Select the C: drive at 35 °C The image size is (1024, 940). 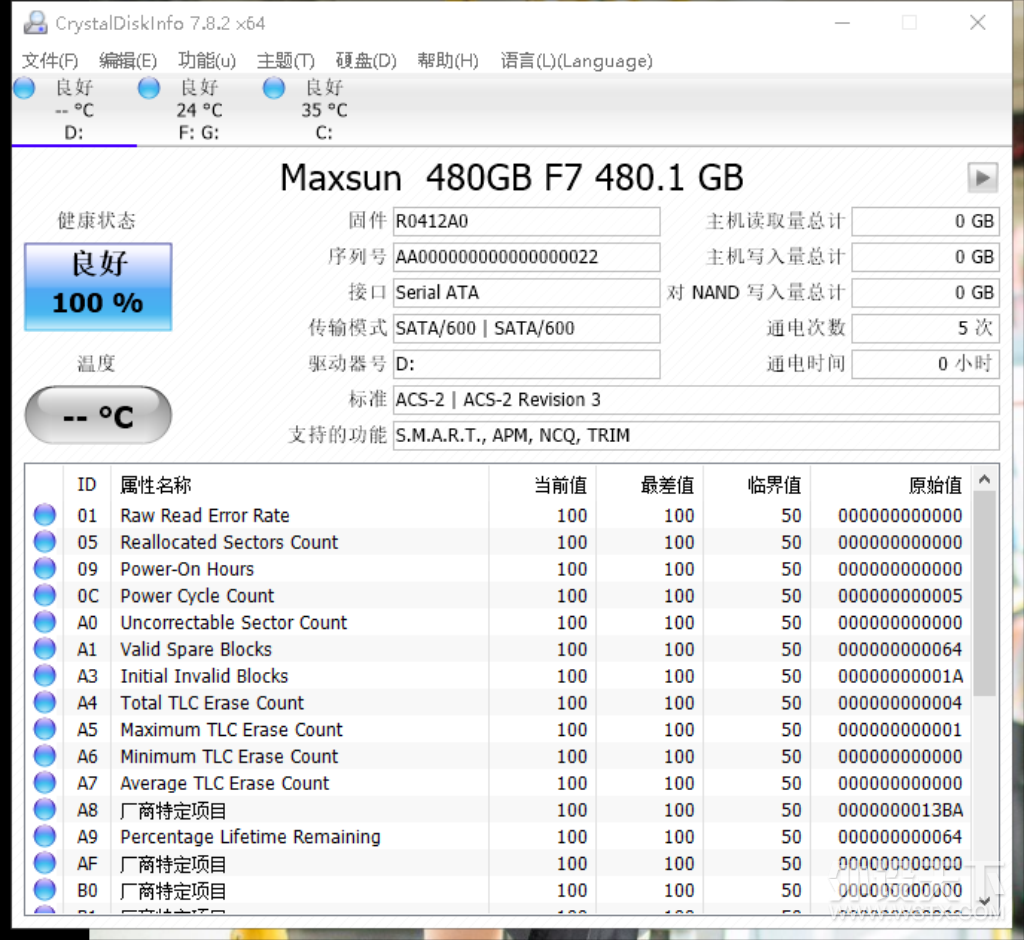[x=324, y=110]
